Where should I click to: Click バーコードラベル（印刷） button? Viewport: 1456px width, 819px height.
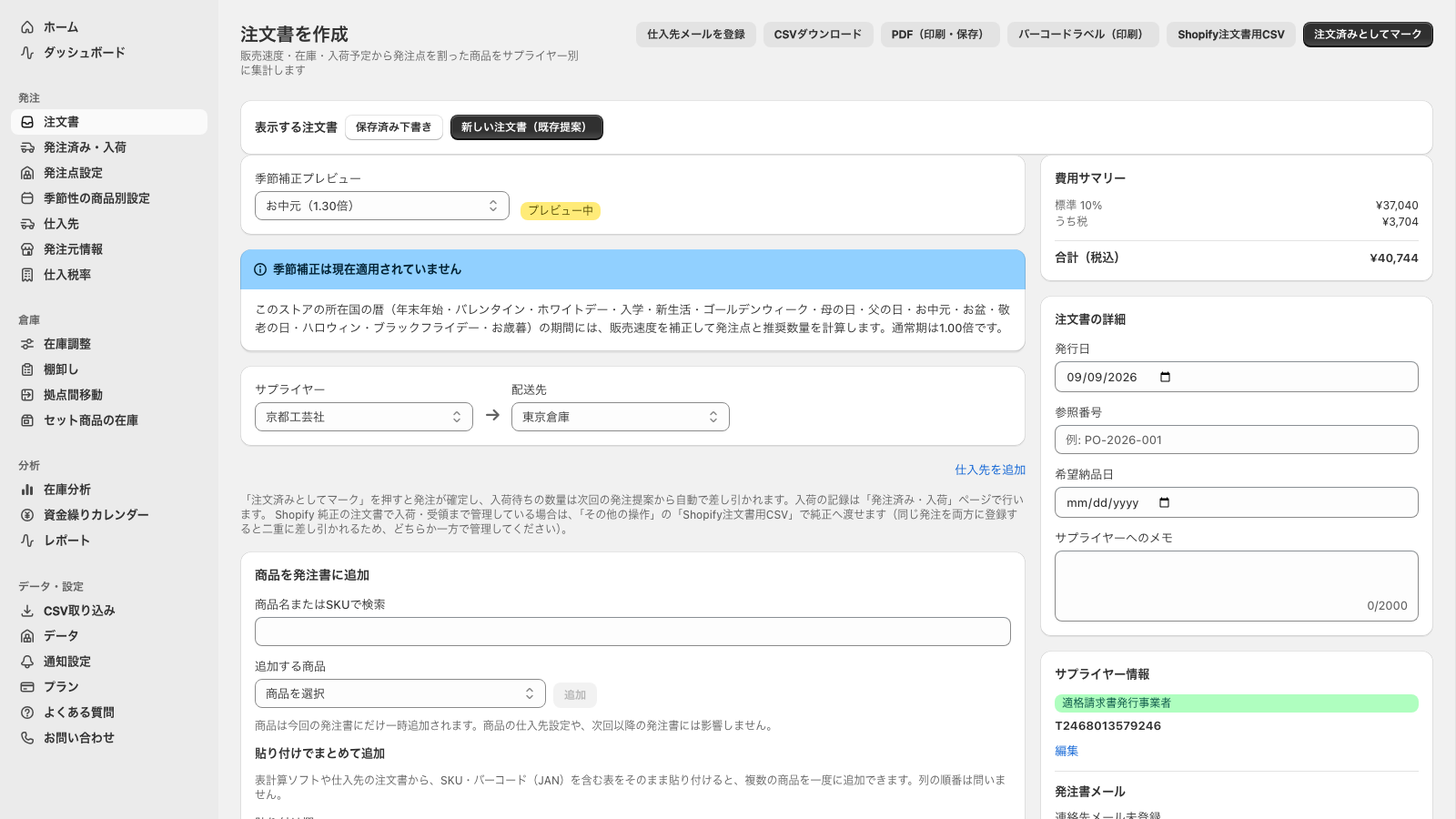coord(1083,35)
